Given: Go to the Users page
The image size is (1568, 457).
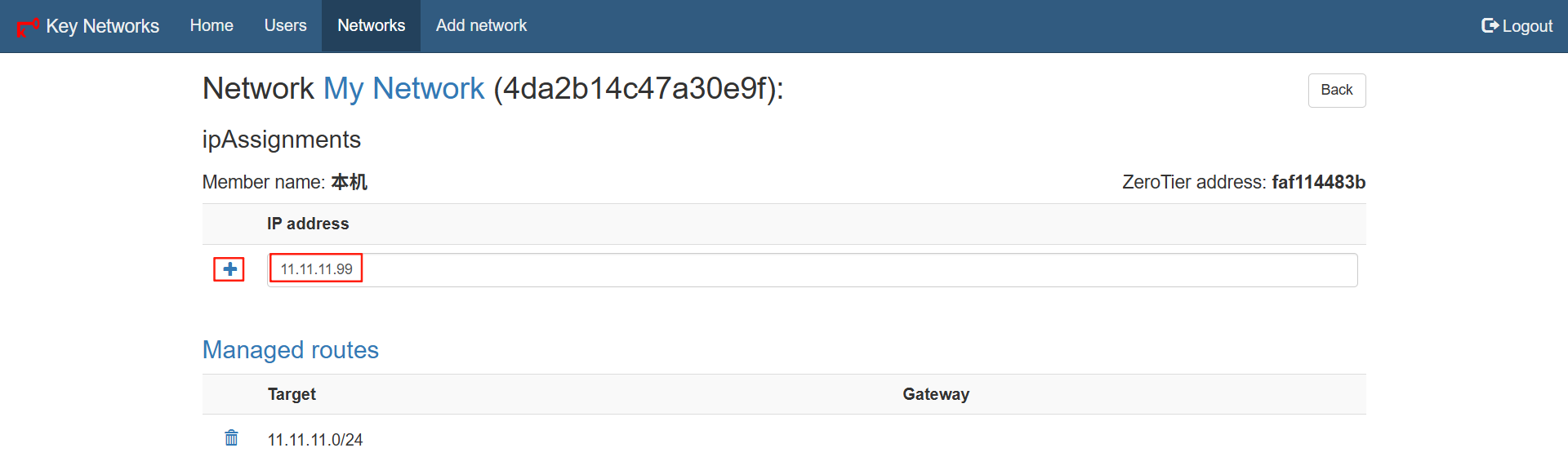Looking at the screenshot, I should [x=285, y=25].
